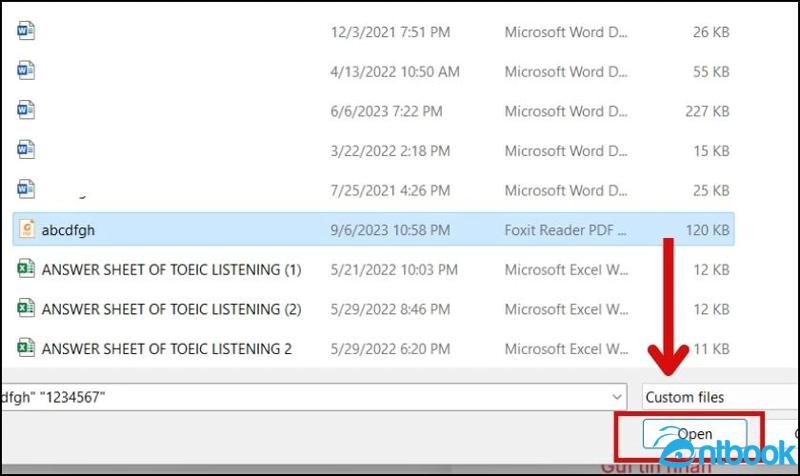Click Excel icon of TOEIC LISTENING (1)
This screenshot has height=476, width=800.
click(26, 268)
